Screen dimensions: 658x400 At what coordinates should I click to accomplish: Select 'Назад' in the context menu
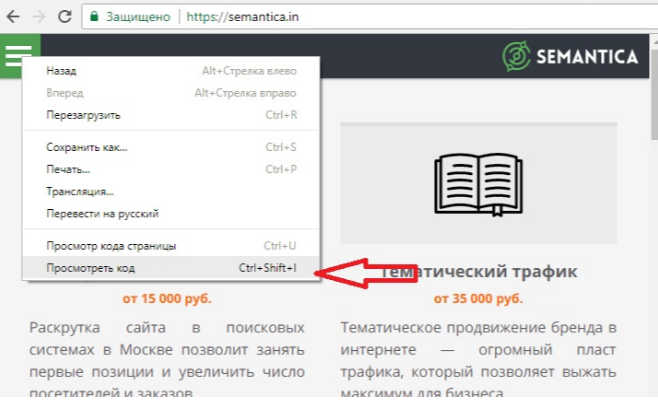62,71
